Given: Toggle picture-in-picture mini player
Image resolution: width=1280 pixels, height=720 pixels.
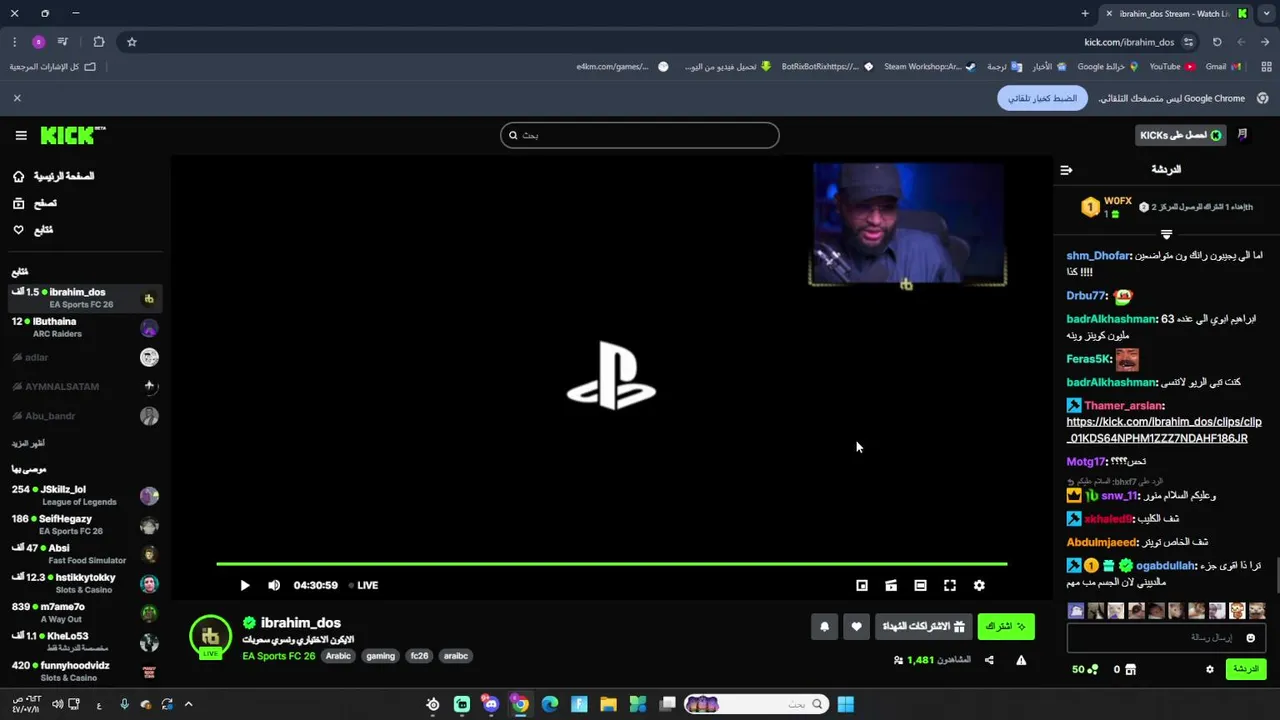Looking at the screenshot, I should pyautogui.click(x=862, y=585).
